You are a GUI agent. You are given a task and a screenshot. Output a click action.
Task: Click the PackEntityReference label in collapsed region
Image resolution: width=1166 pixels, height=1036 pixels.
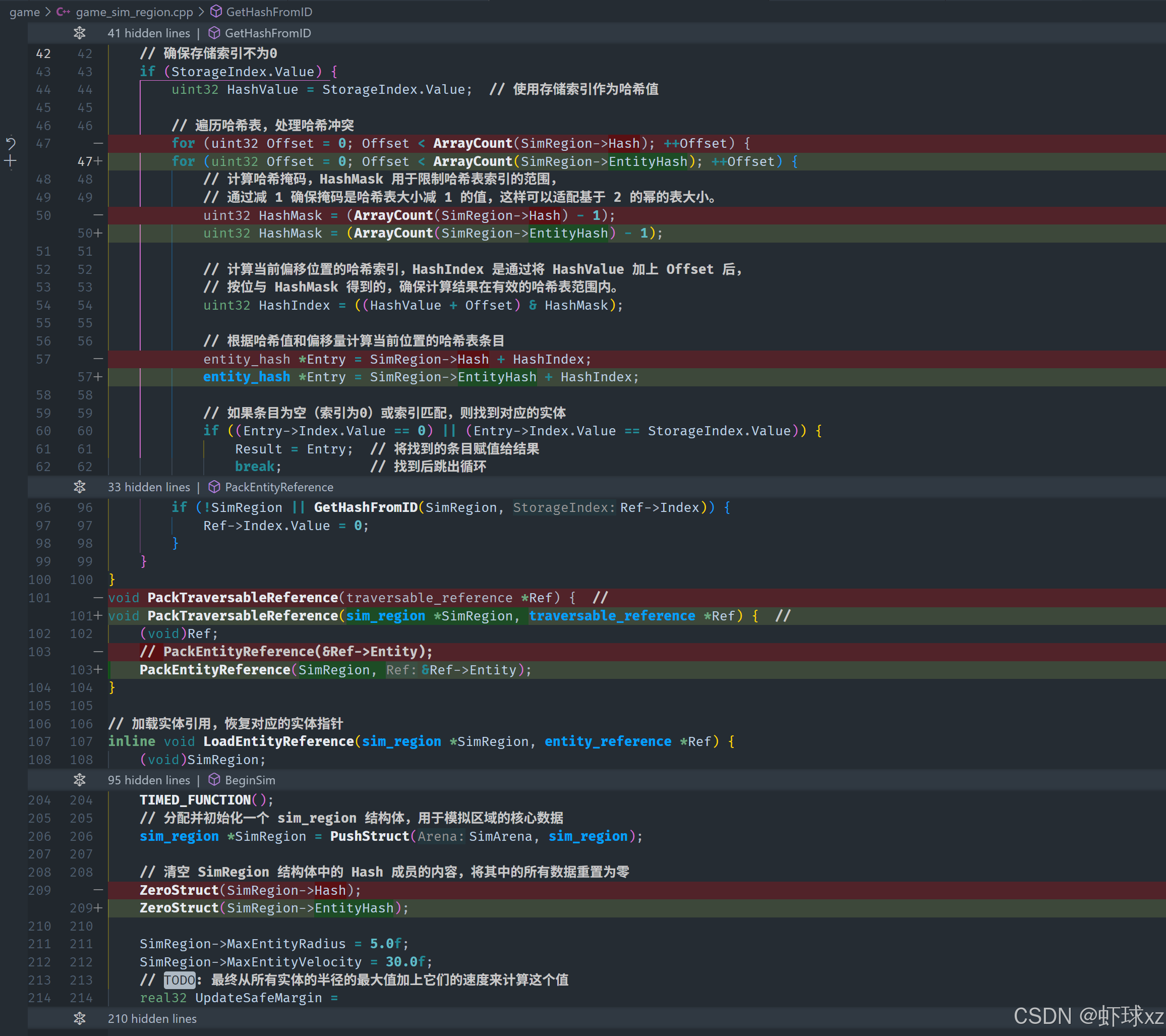click(279, 487)
